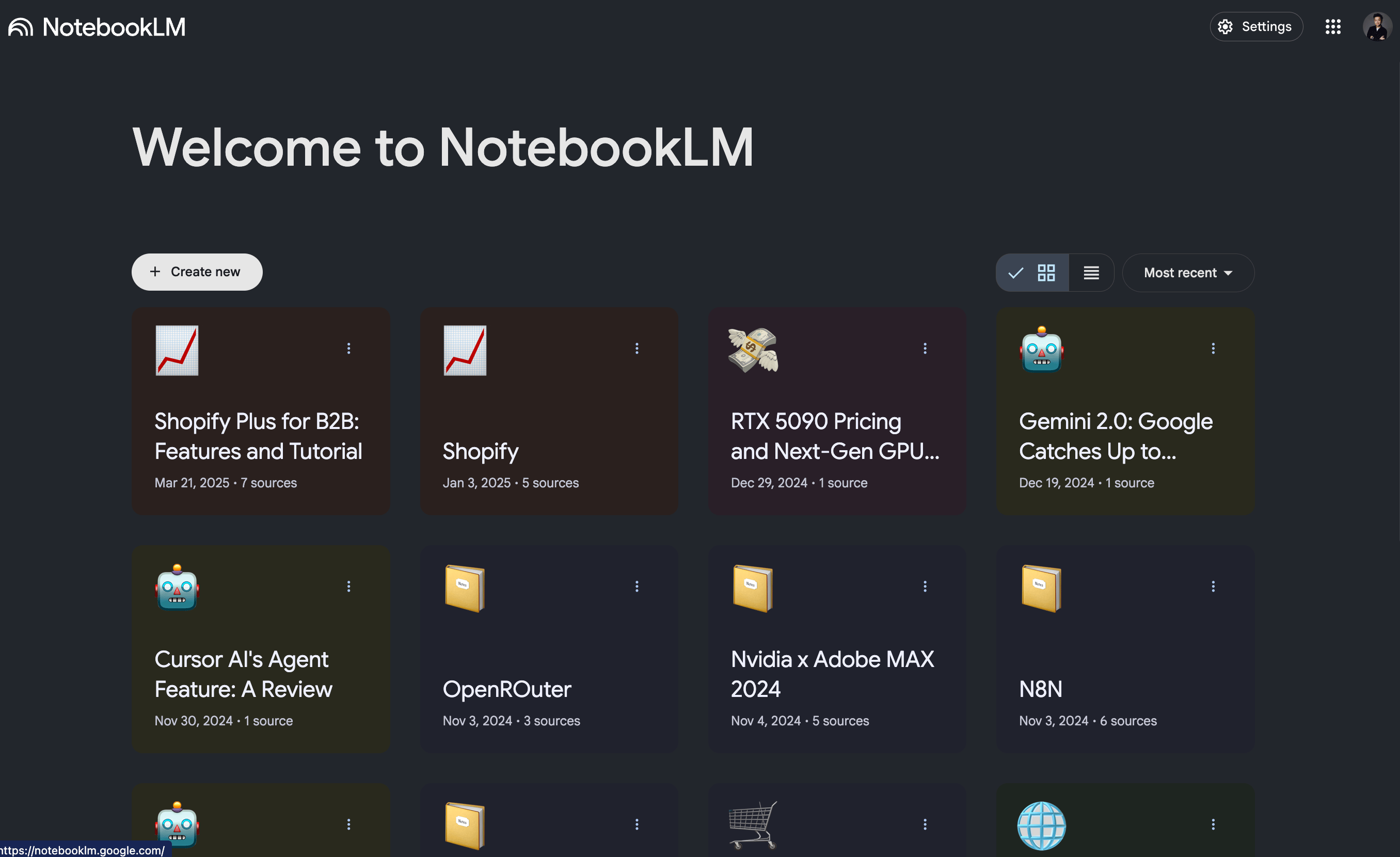The height and width of the screenshot is (857, 1400).
Task: Click the NotebookLM logo icon
Action: click(x=21, y=27)
